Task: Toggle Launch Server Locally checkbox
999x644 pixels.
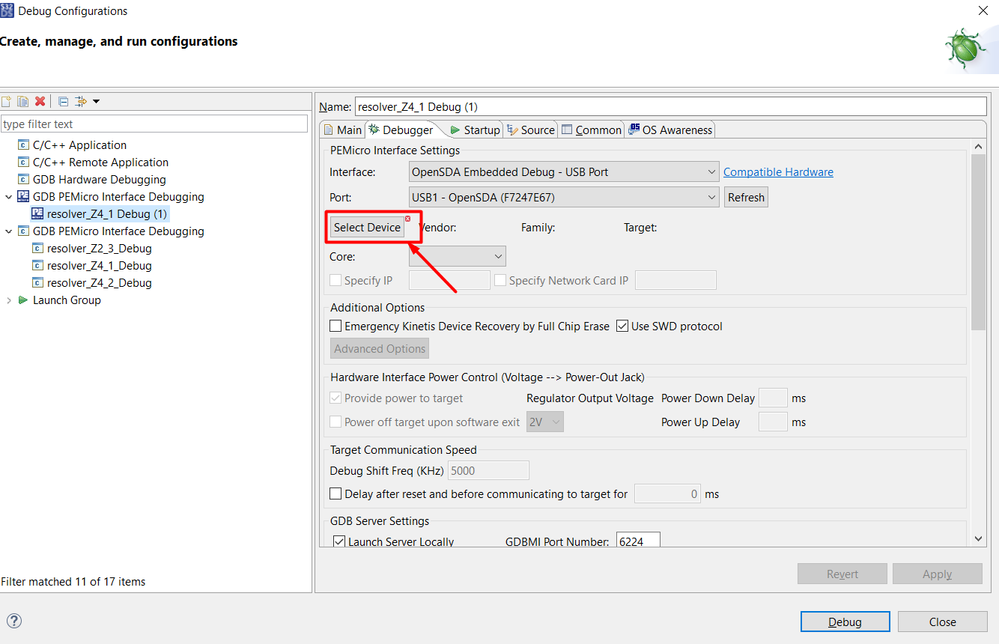Action: pos(338,542)
